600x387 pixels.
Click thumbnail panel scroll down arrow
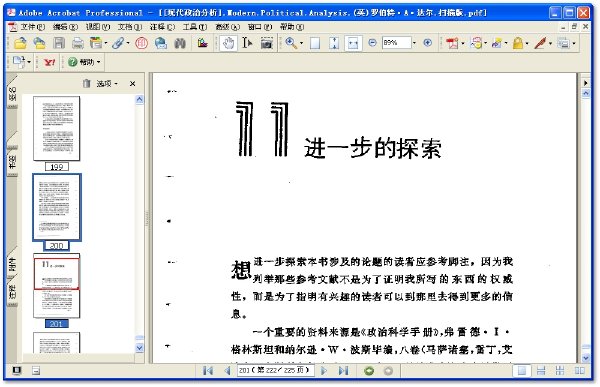pyautogui.click(x=140, y=348)
